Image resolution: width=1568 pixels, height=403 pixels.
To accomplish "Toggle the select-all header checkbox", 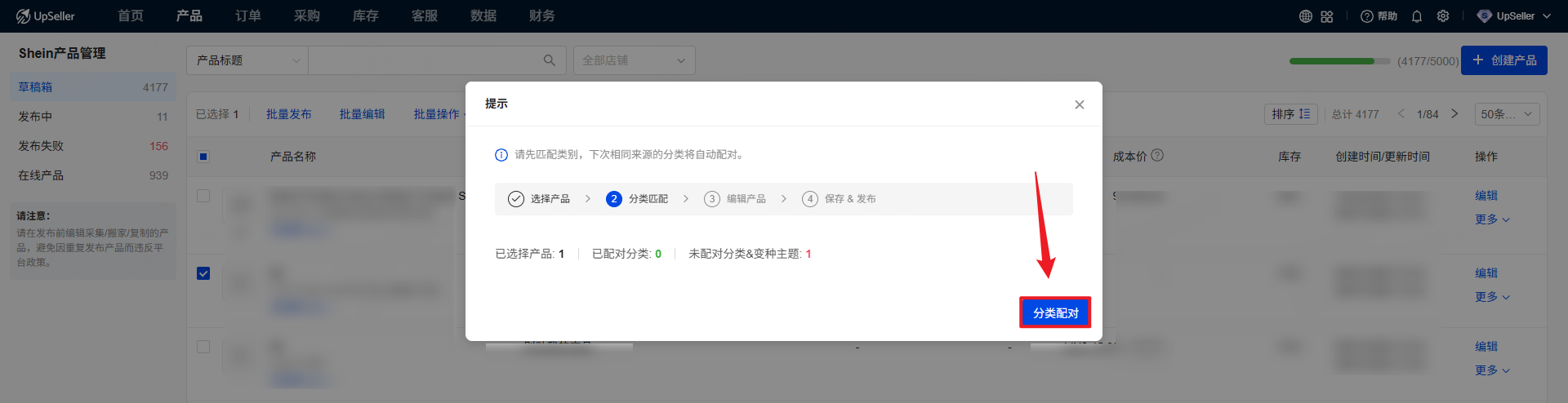I will 203,157.
